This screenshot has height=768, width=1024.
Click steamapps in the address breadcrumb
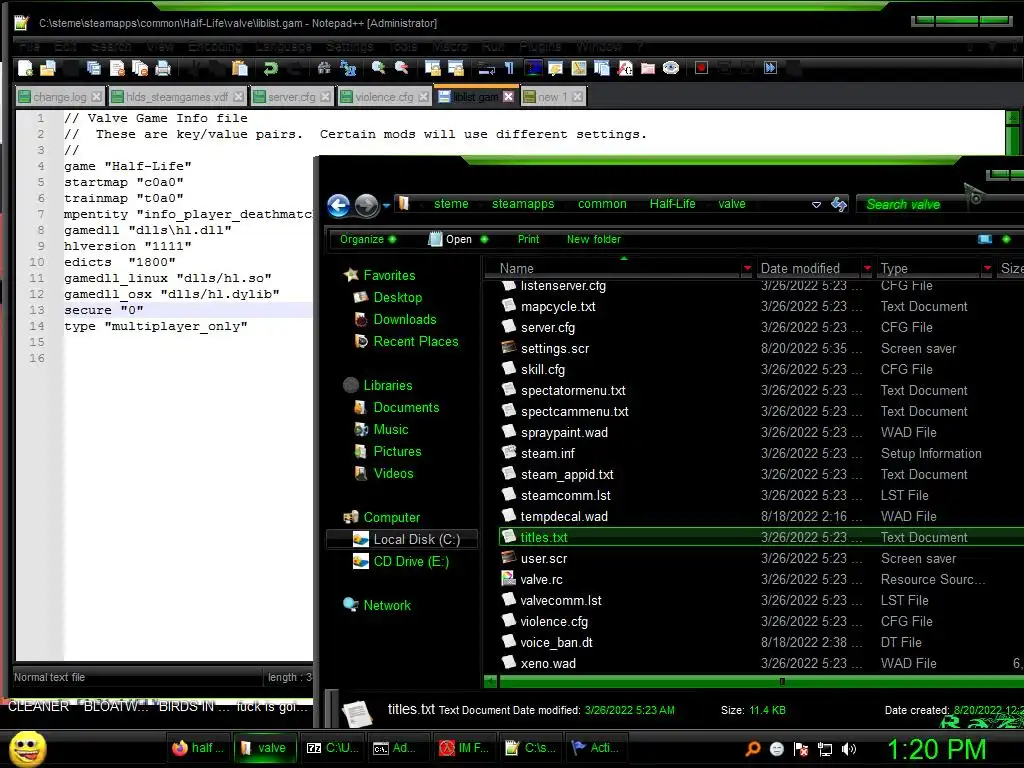point(522,204)
